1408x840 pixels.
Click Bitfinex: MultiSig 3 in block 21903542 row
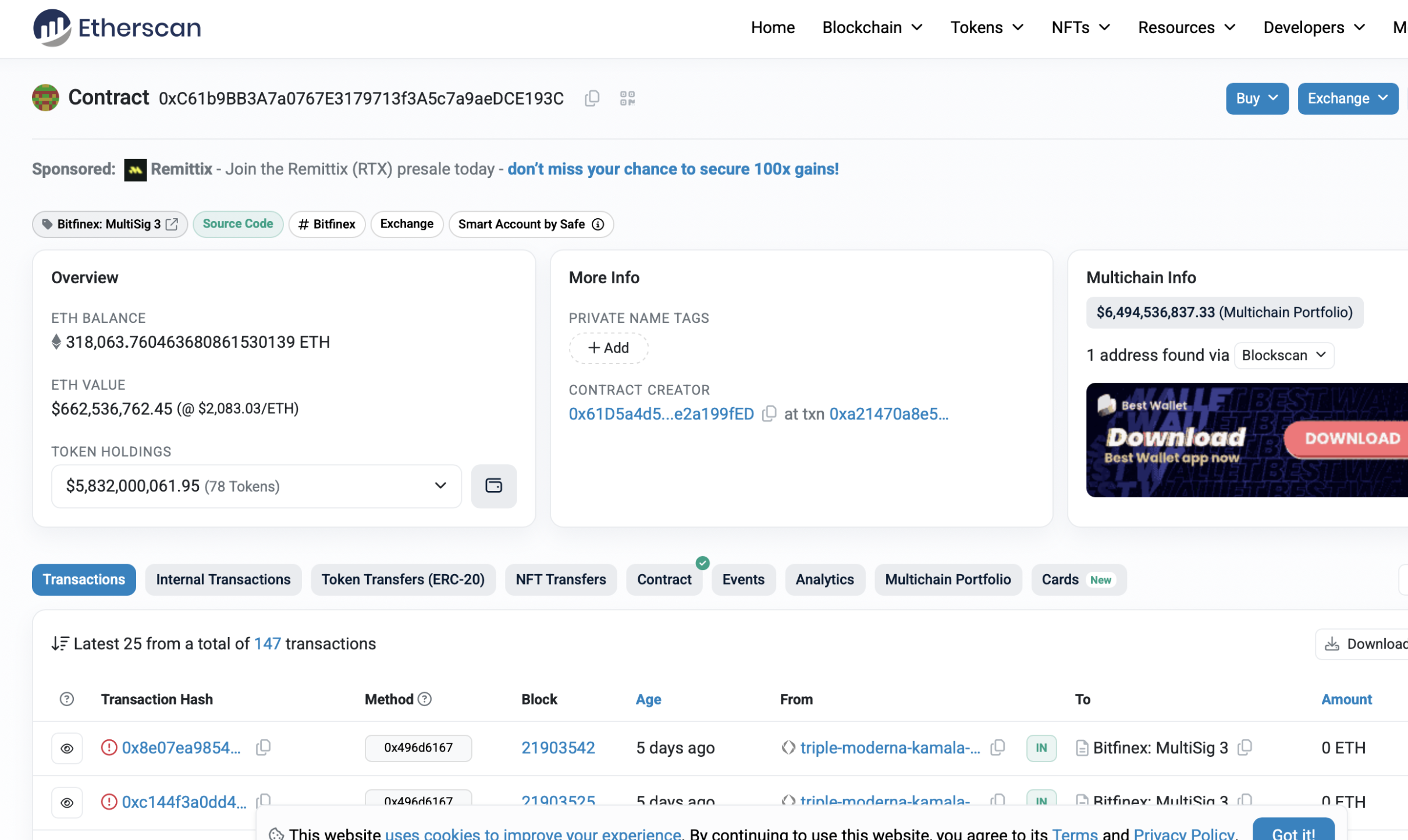(x=1160, y=747)
